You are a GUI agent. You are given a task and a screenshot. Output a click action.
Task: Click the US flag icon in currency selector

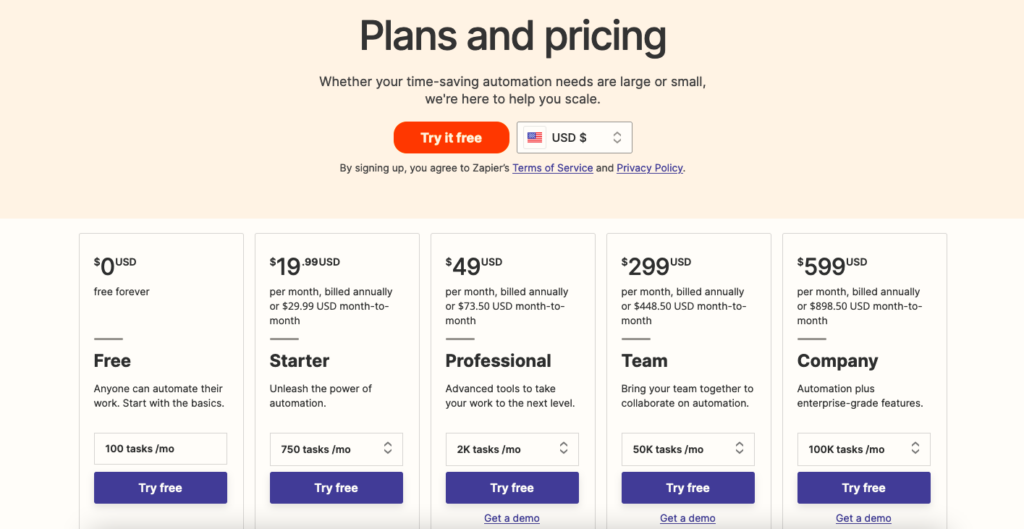point(535,138)
